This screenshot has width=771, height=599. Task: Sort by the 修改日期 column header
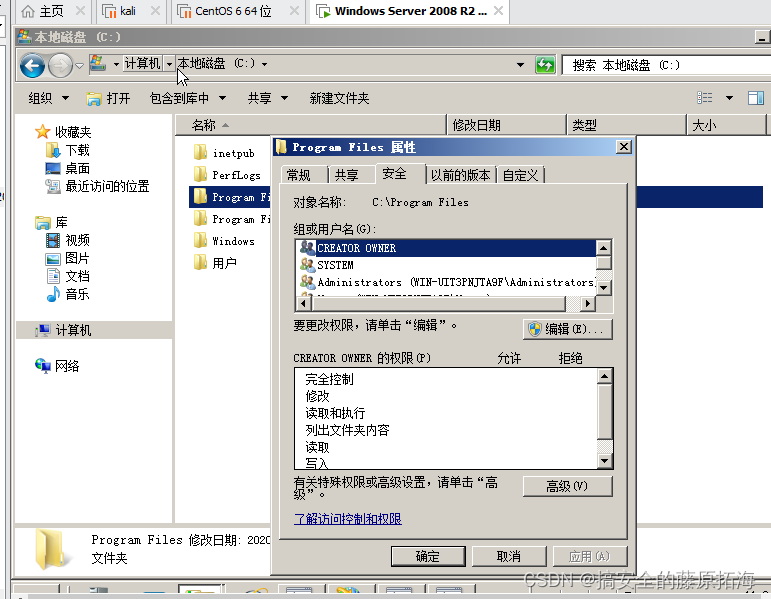tap(506, 125)
